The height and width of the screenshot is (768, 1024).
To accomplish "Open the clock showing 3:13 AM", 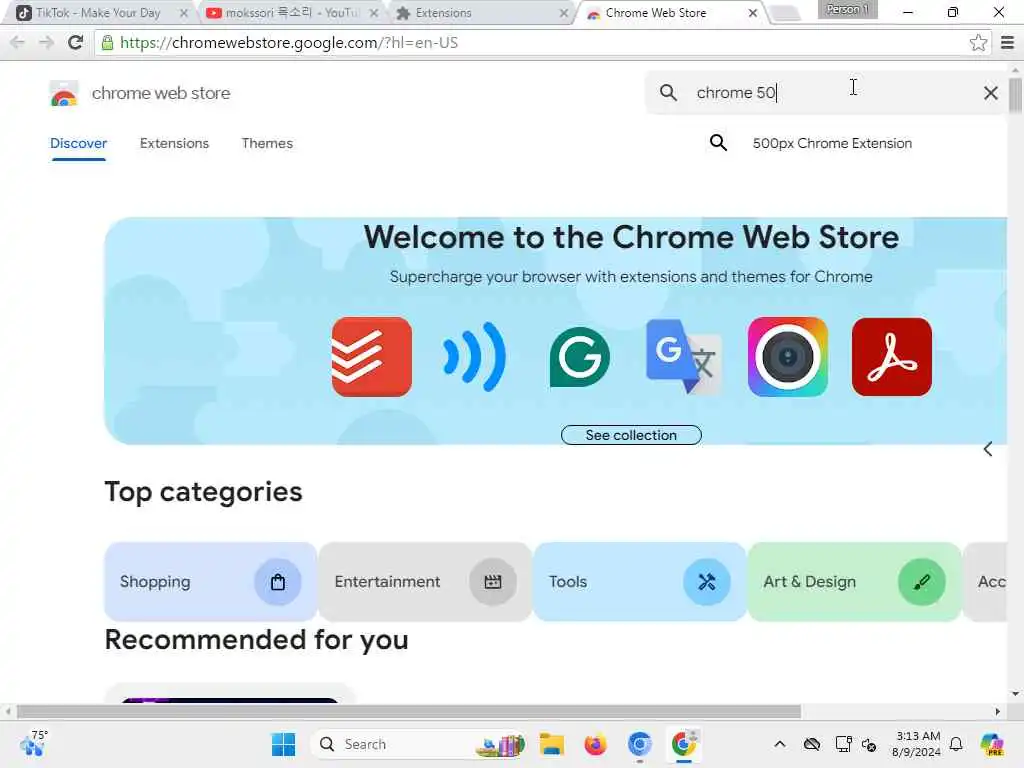I will pyautogui.click(x=917, y=744).
